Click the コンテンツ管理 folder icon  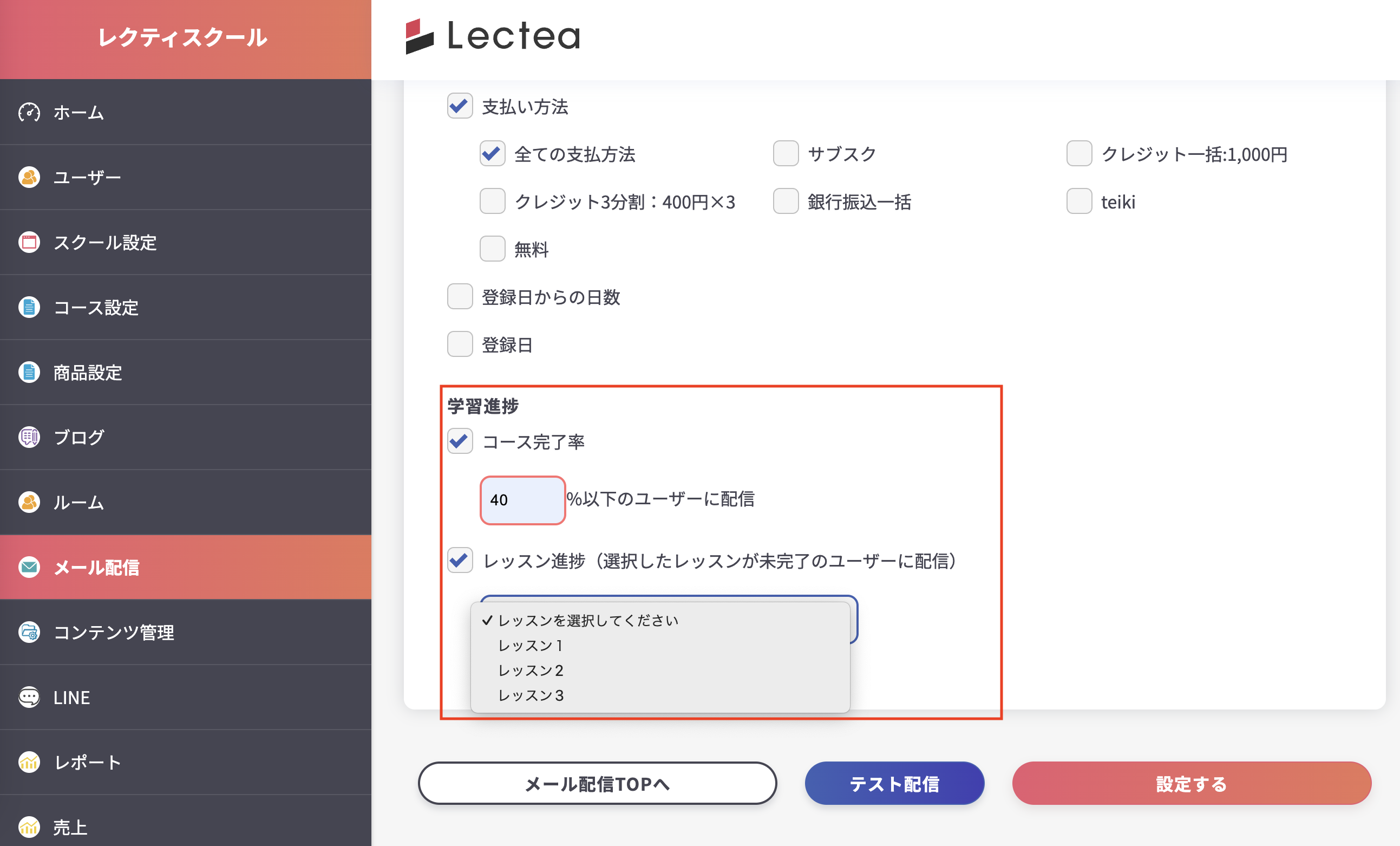(29, 632)
